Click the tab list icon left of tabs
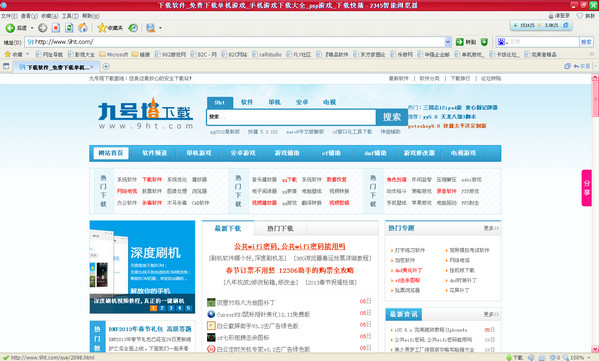The width and height of the screenshot is (599, 361). tap(6, 66)
